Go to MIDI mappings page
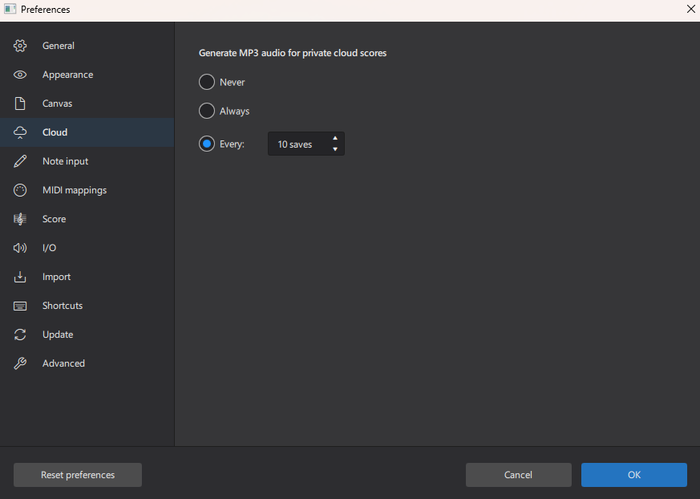 [87, 190]
